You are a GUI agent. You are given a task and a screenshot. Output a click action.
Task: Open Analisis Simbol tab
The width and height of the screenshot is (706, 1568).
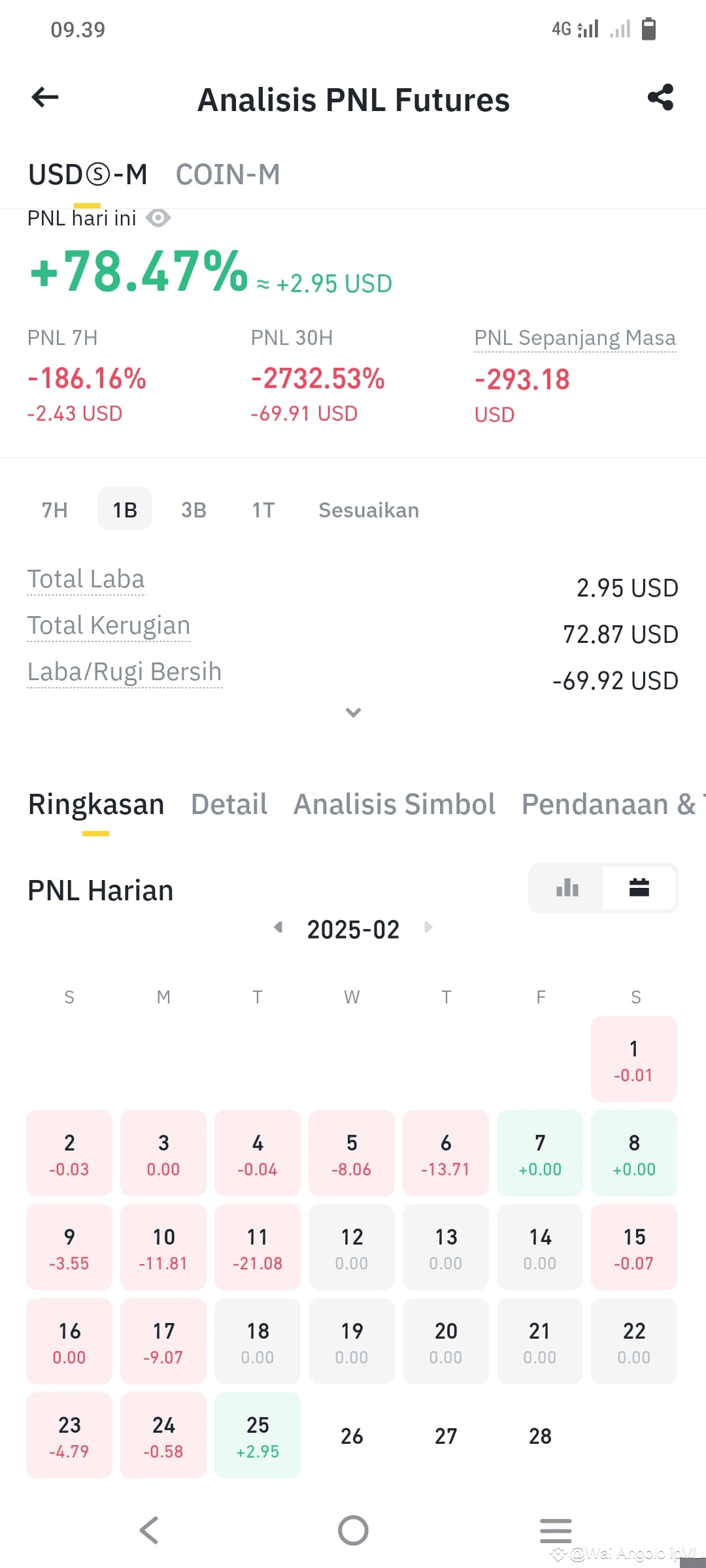tap(394, 804)
